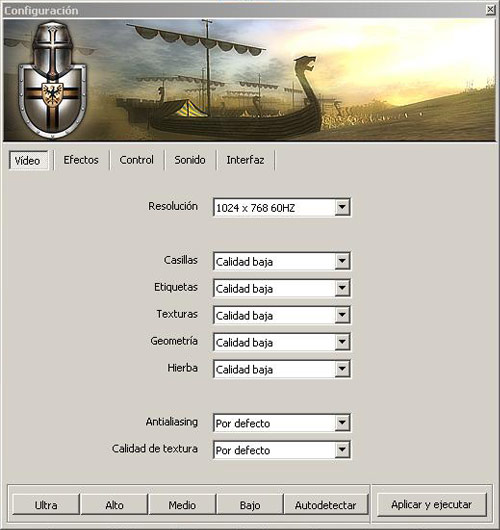The height and width of the screenshot is (530, 500).
Task: Apply the Ultra quality preset
Action: pos(46,505)
